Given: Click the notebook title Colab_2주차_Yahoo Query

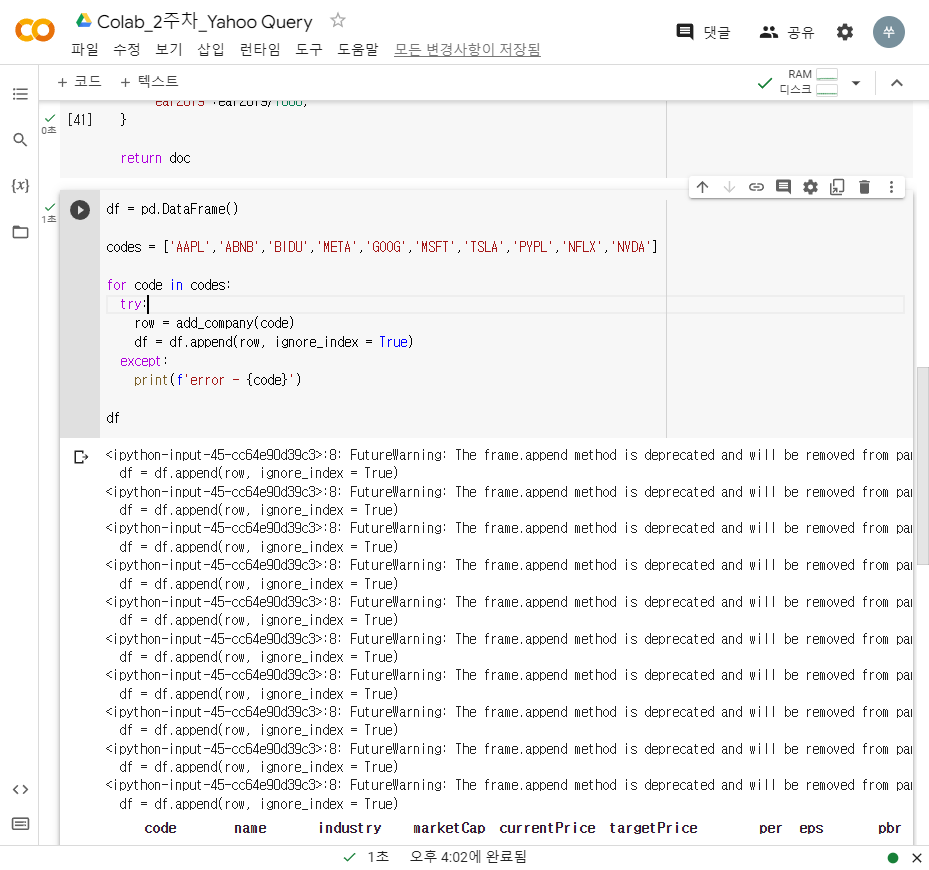Looking at the screenshot, I should pos(204,22).
